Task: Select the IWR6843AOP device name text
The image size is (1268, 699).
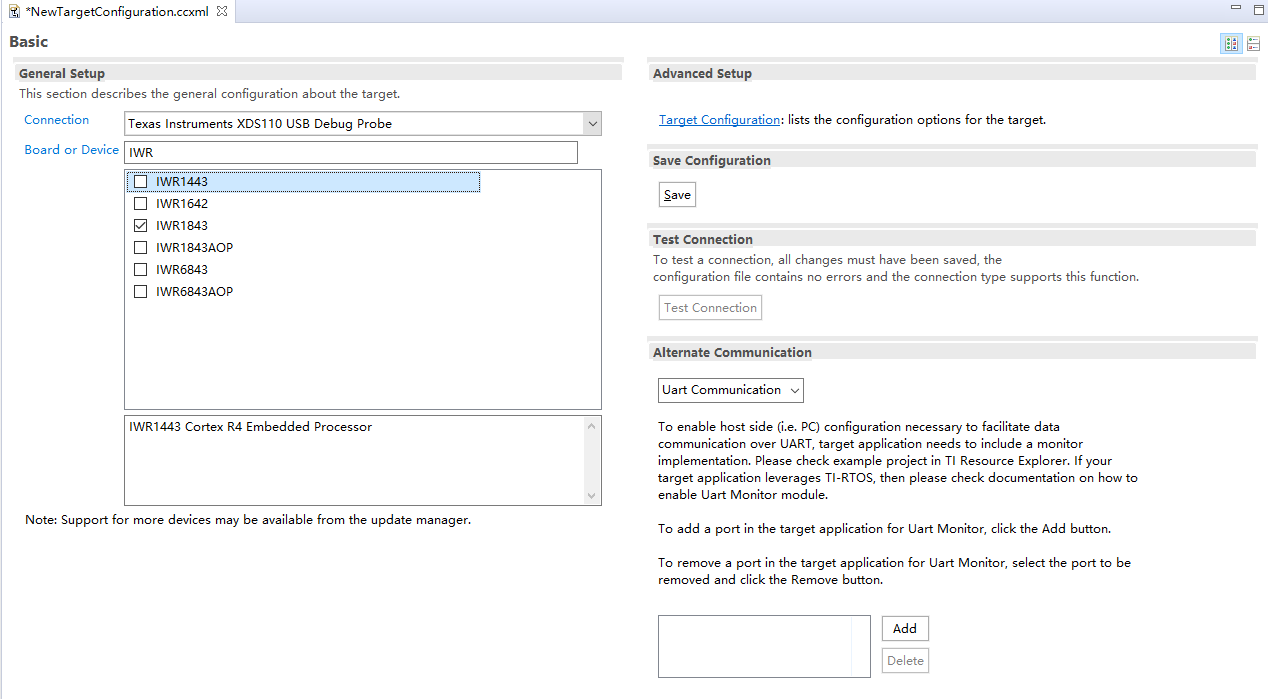Action: (x=194, y=292)
